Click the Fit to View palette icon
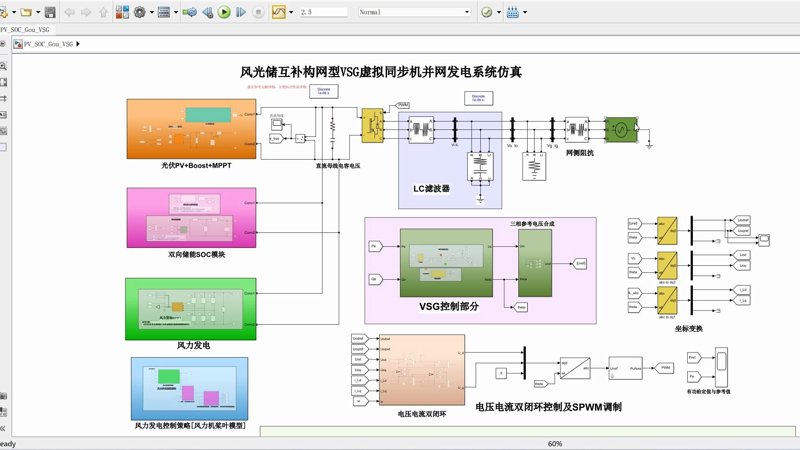Screen dimensions: 800x450 tap(3, 82)
